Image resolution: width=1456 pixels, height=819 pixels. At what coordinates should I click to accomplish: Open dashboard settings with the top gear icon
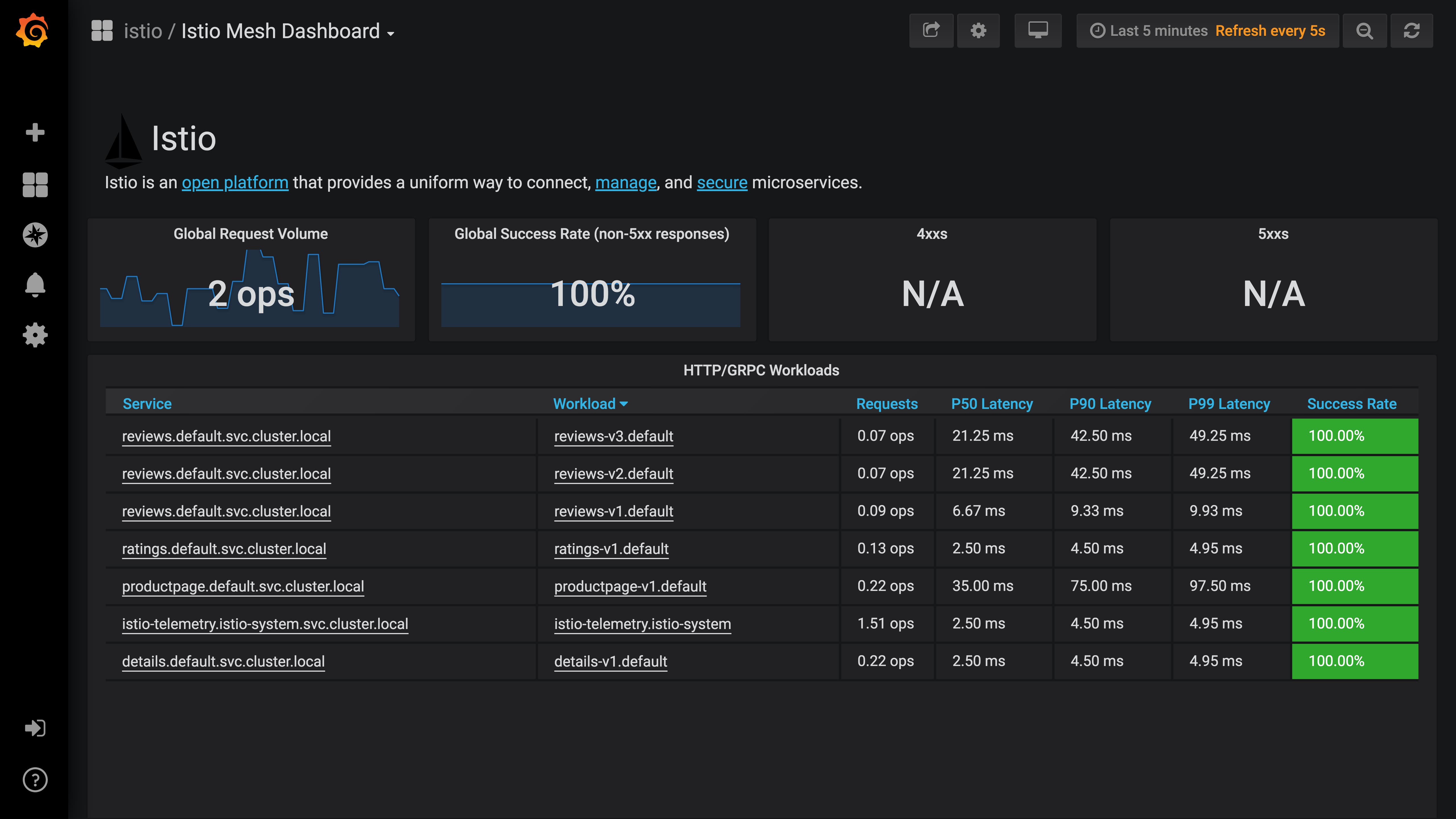coord(978,30)
